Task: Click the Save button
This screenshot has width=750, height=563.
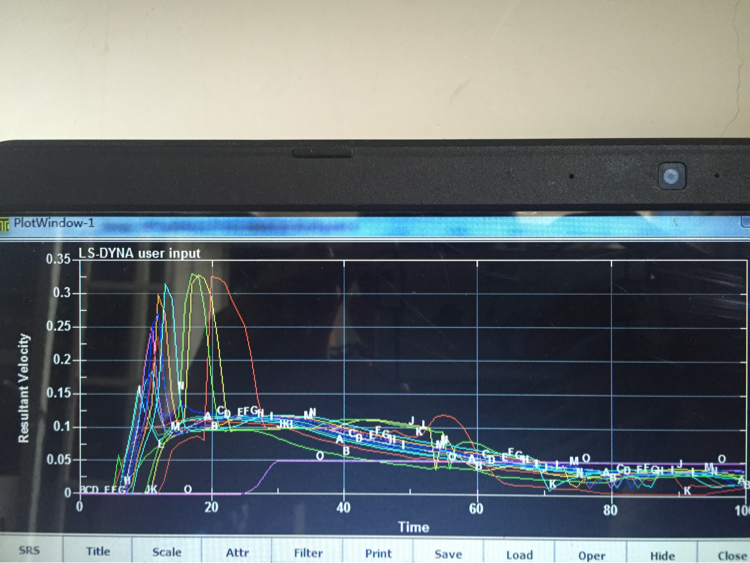Action: point(448,554)
